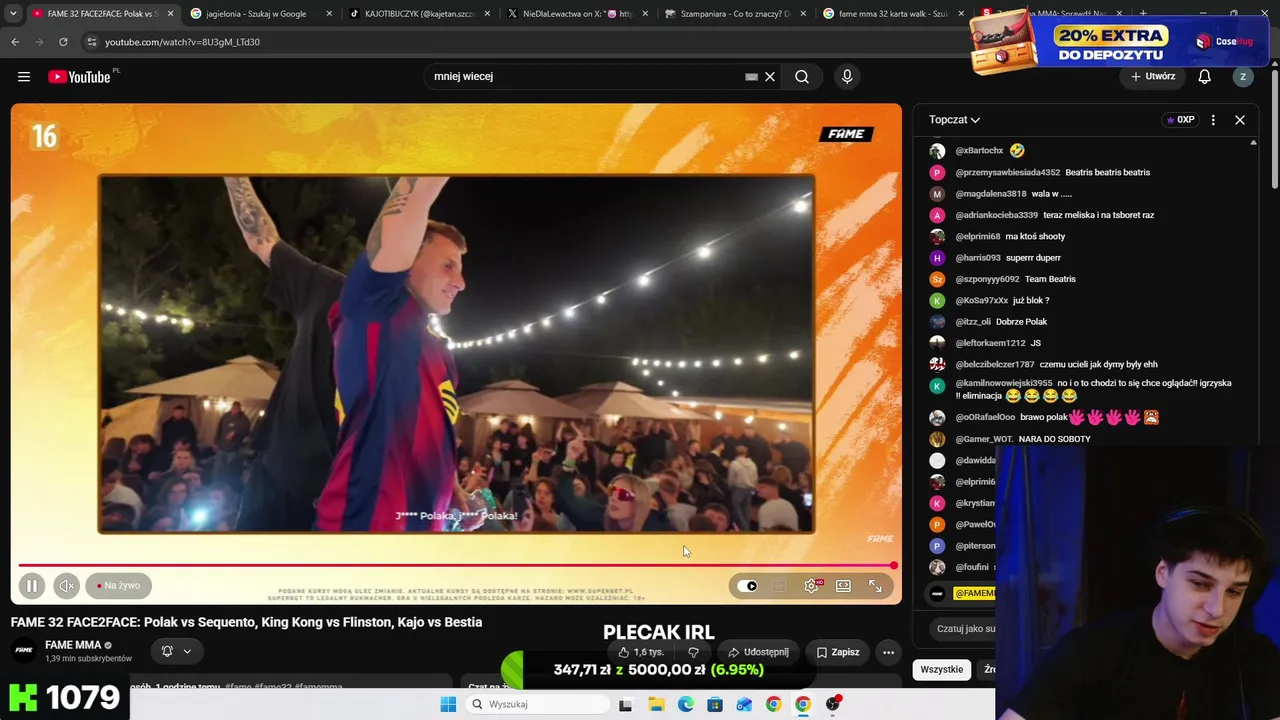Click the chat message 'Team Beatris'
The height and width of the screenshot is (720, 1280).
1050,280
